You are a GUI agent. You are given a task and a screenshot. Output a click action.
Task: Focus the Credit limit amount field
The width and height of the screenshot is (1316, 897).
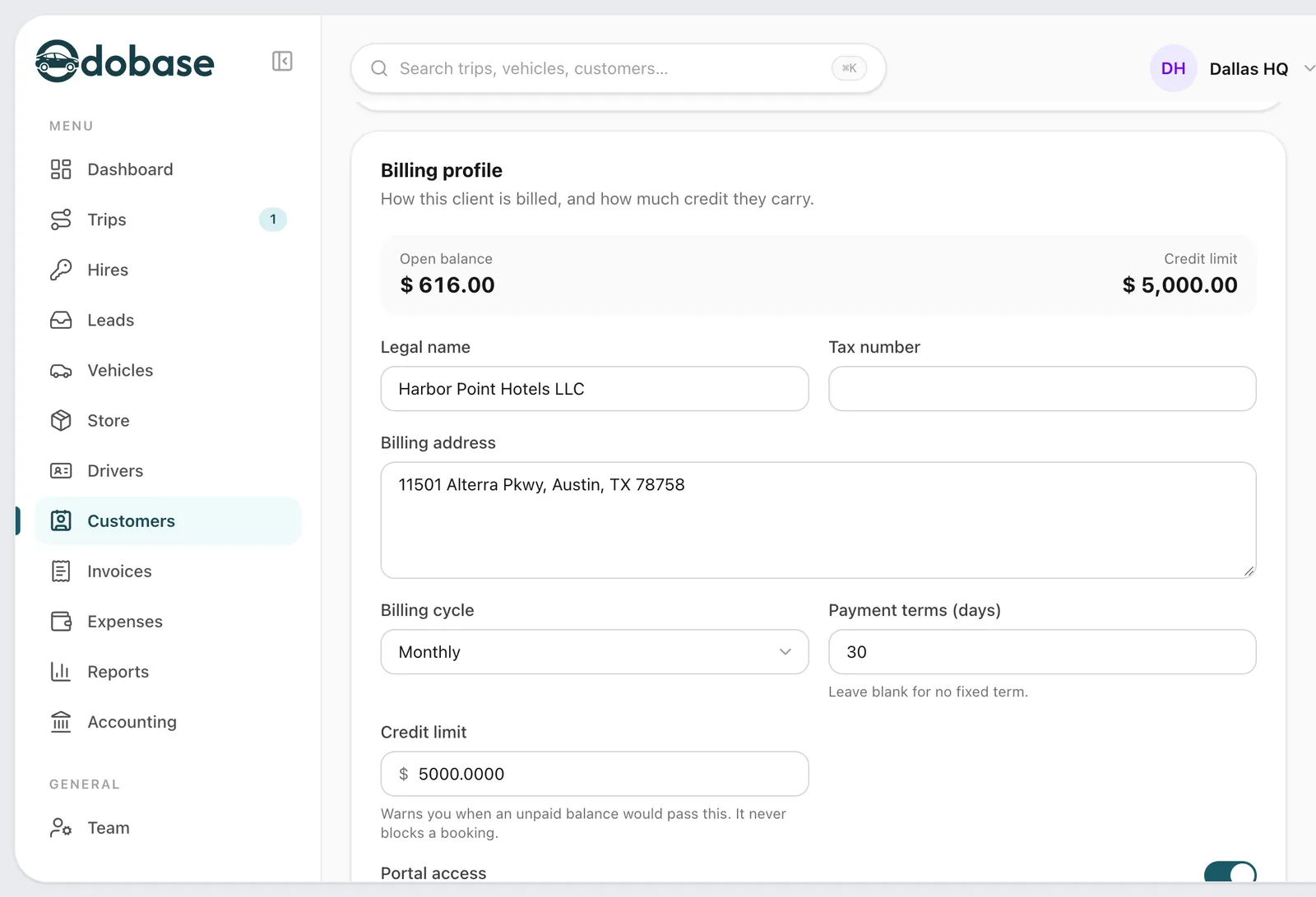[595, 774]
